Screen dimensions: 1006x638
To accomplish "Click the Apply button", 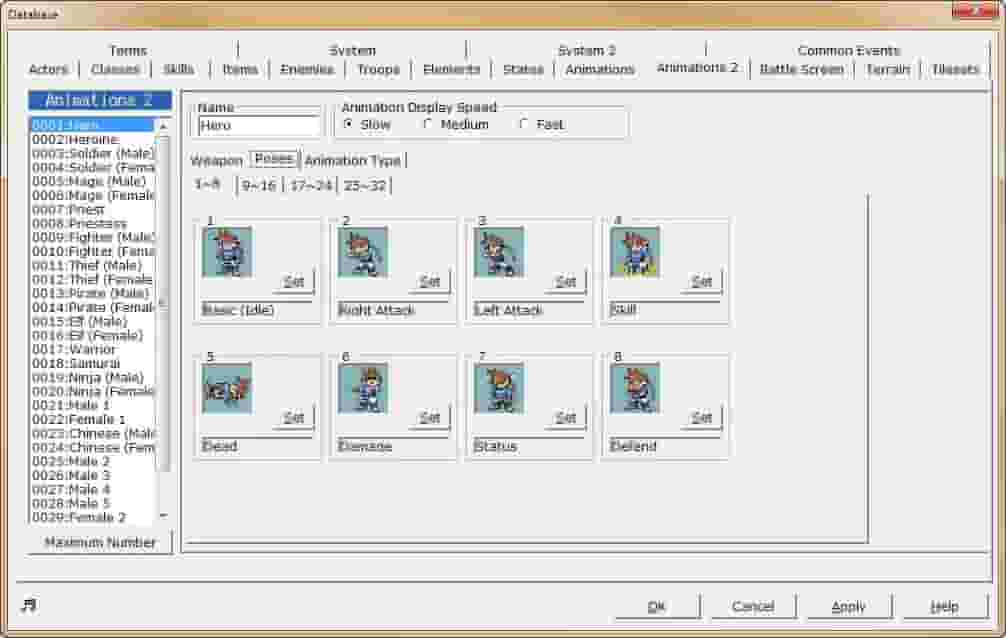I will pos(846,607).
